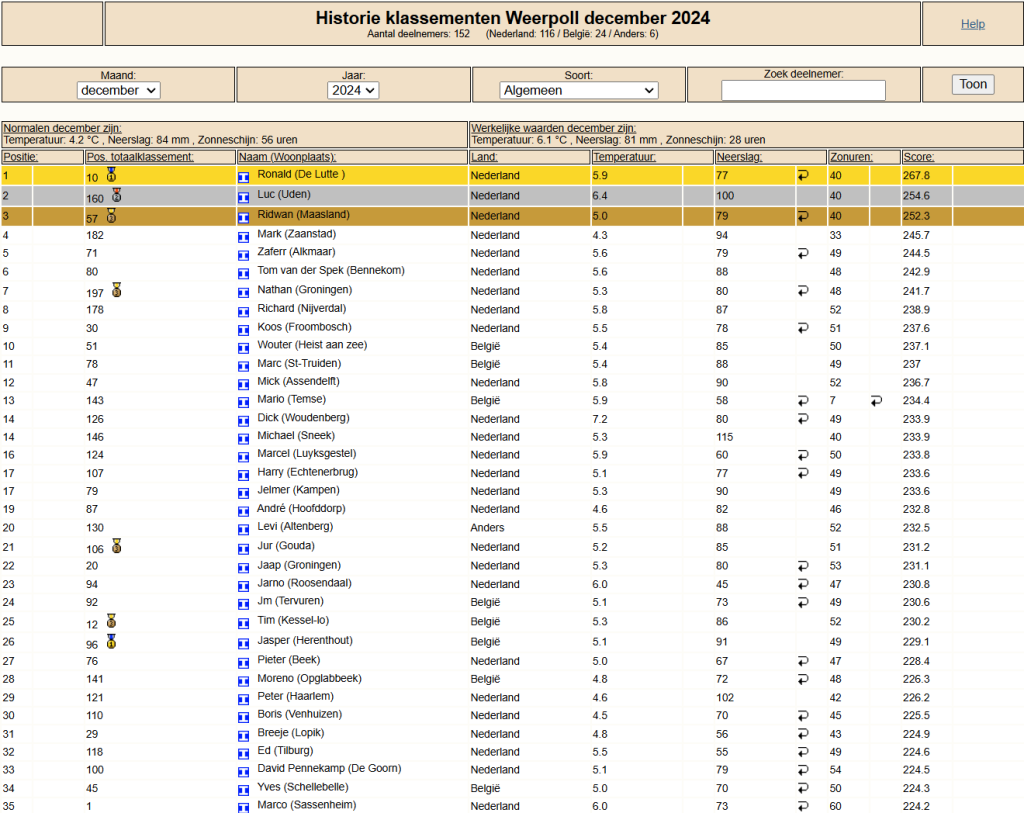The image size is (1024, 813).
Task: Click the Neerslag column header
Action: click(x=739, y=157)
